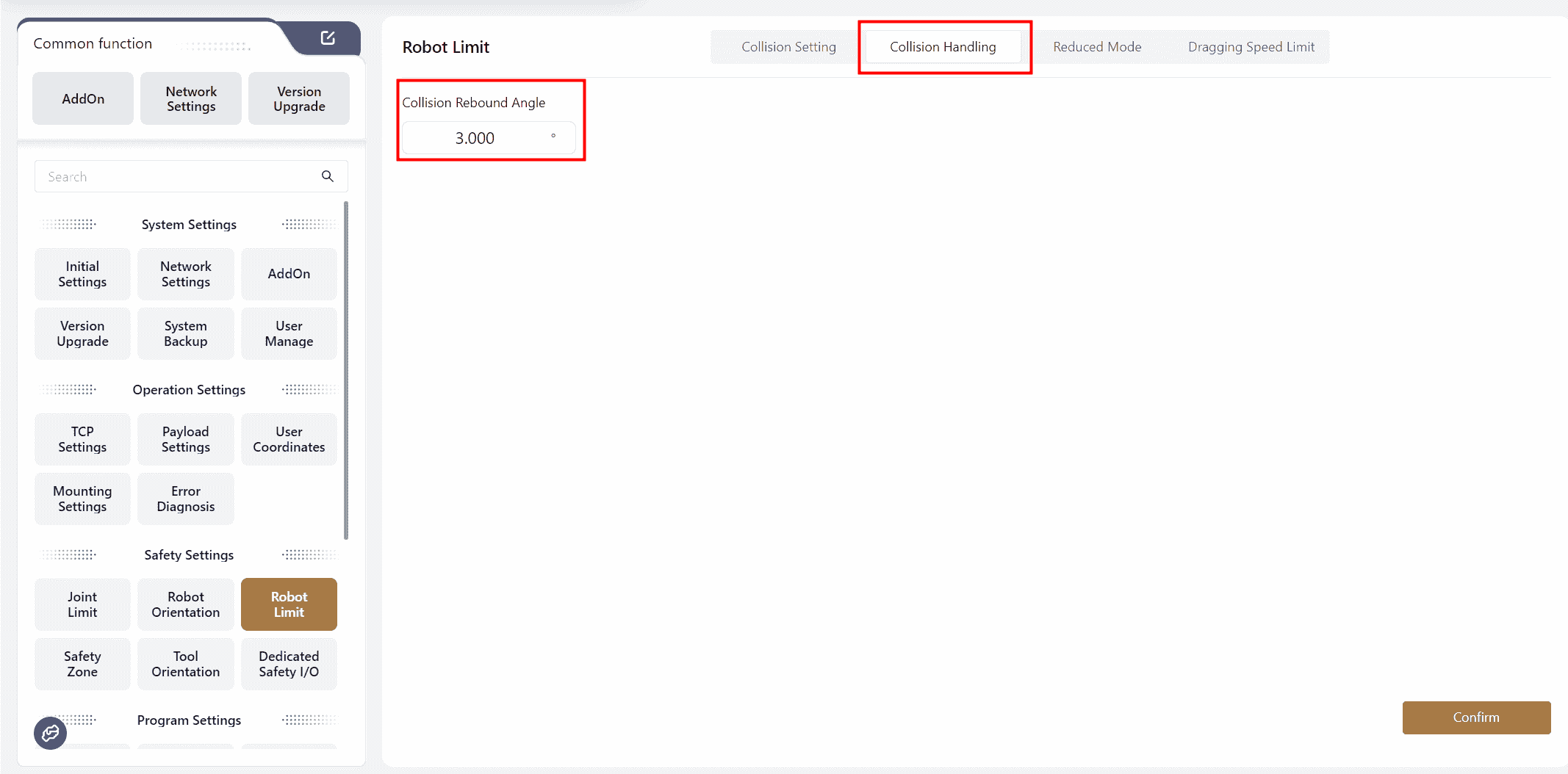The width and height of the screenshot is (1568, 774).
Task: Open Dragging Speed Limit tab
Action: click(1251, 47)
